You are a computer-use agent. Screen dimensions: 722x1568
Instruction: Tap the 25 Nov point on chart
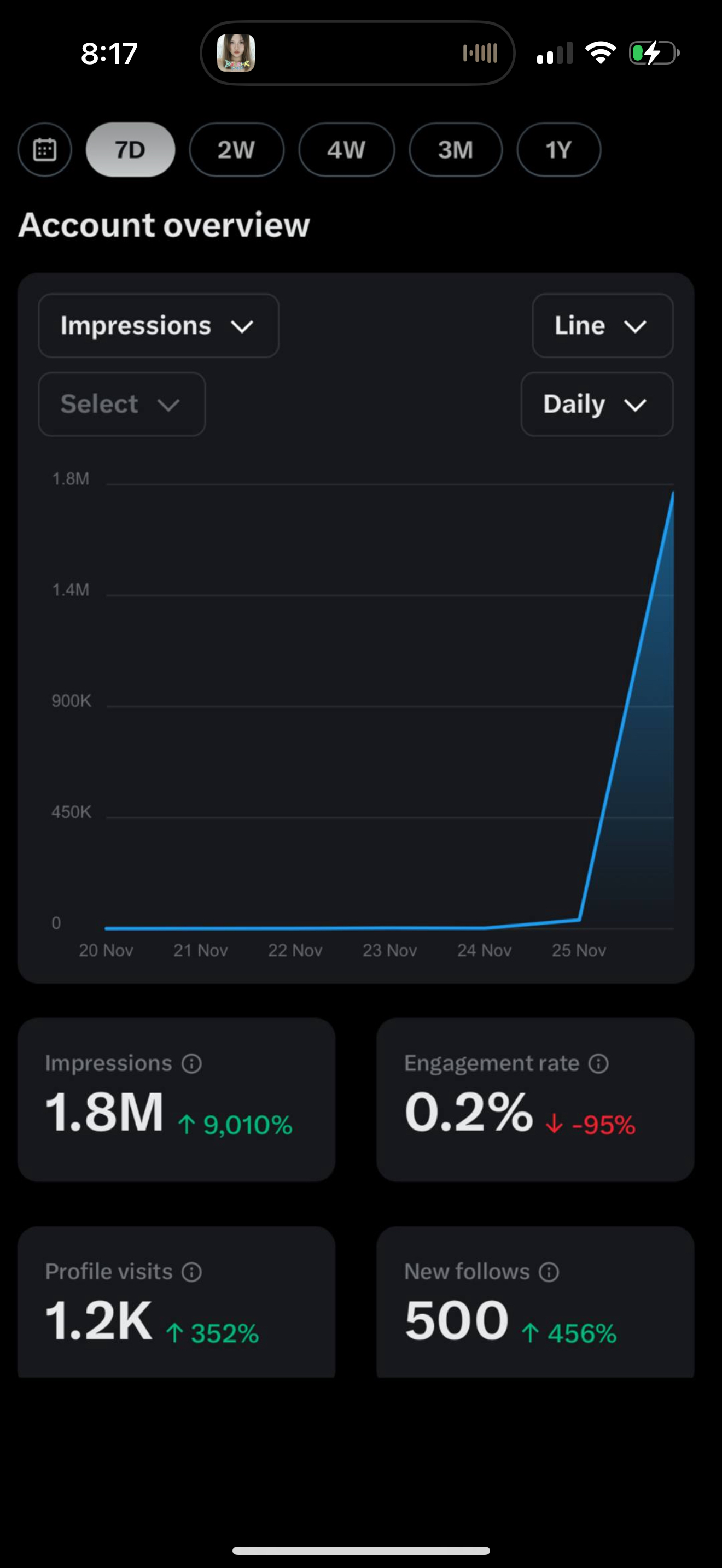(579, 919)
